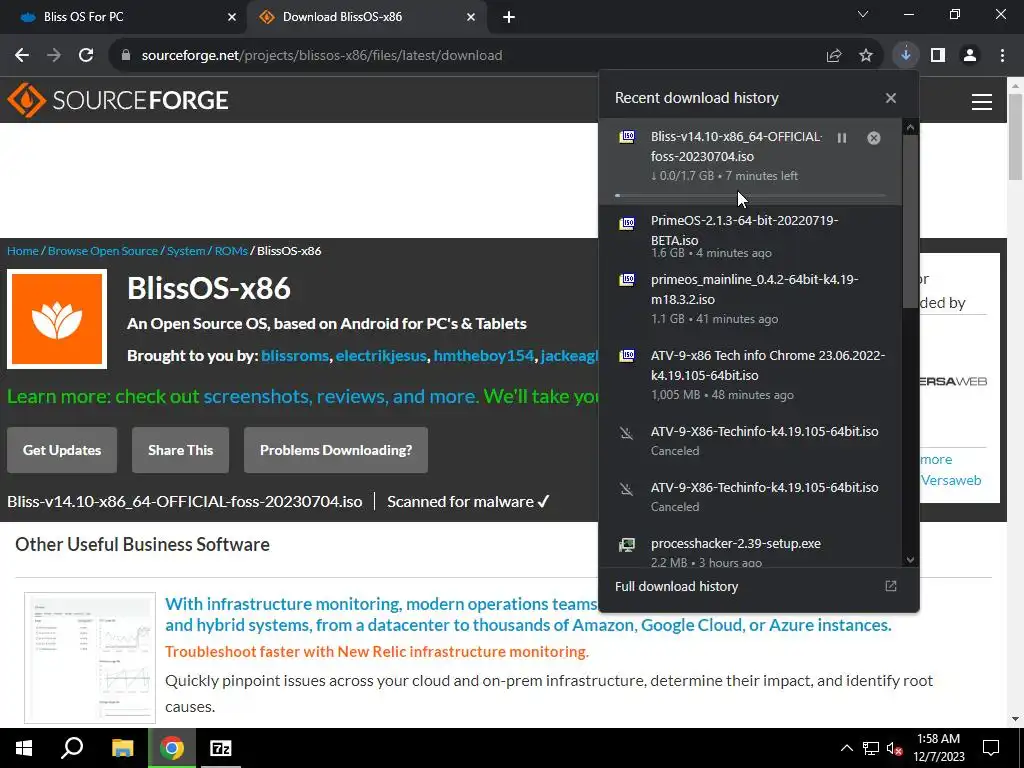The image size is (1024, 768).
Task: Click screenshots, reviews, and more link
Action: [340, 396]
